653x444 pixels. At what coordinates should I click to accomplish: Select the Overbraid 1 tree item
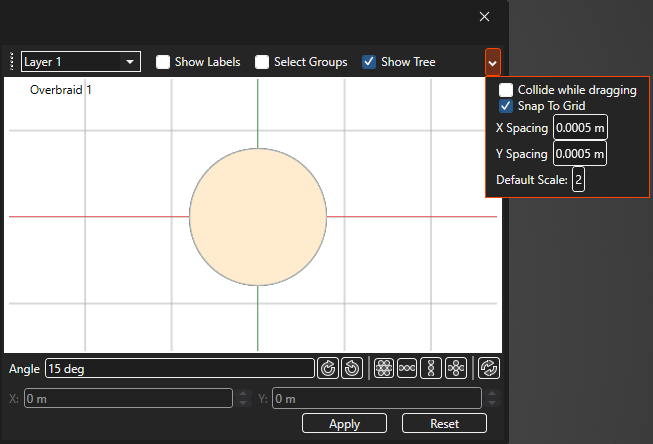coord(61,90)
